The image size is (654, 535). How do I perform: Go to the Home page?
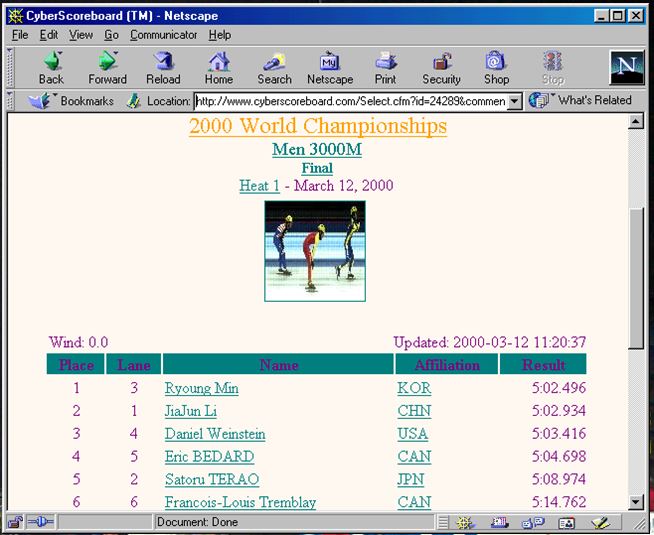point(218,67)
